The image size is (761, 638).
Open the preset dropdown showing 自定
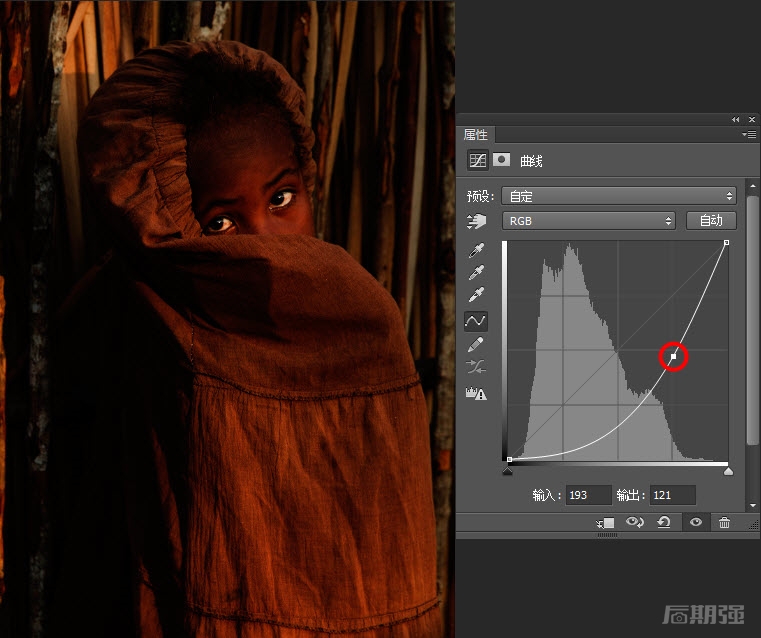(x=619, y=196)
